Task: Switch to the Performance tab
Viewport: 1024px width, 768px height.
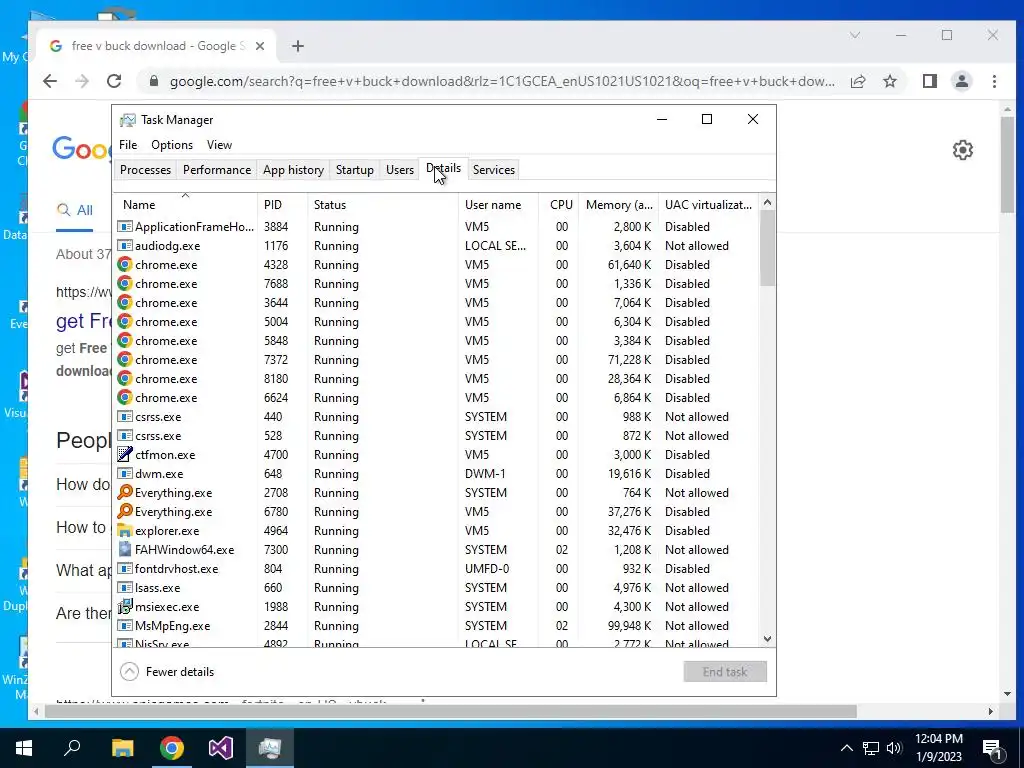Action: click(217, 170)
